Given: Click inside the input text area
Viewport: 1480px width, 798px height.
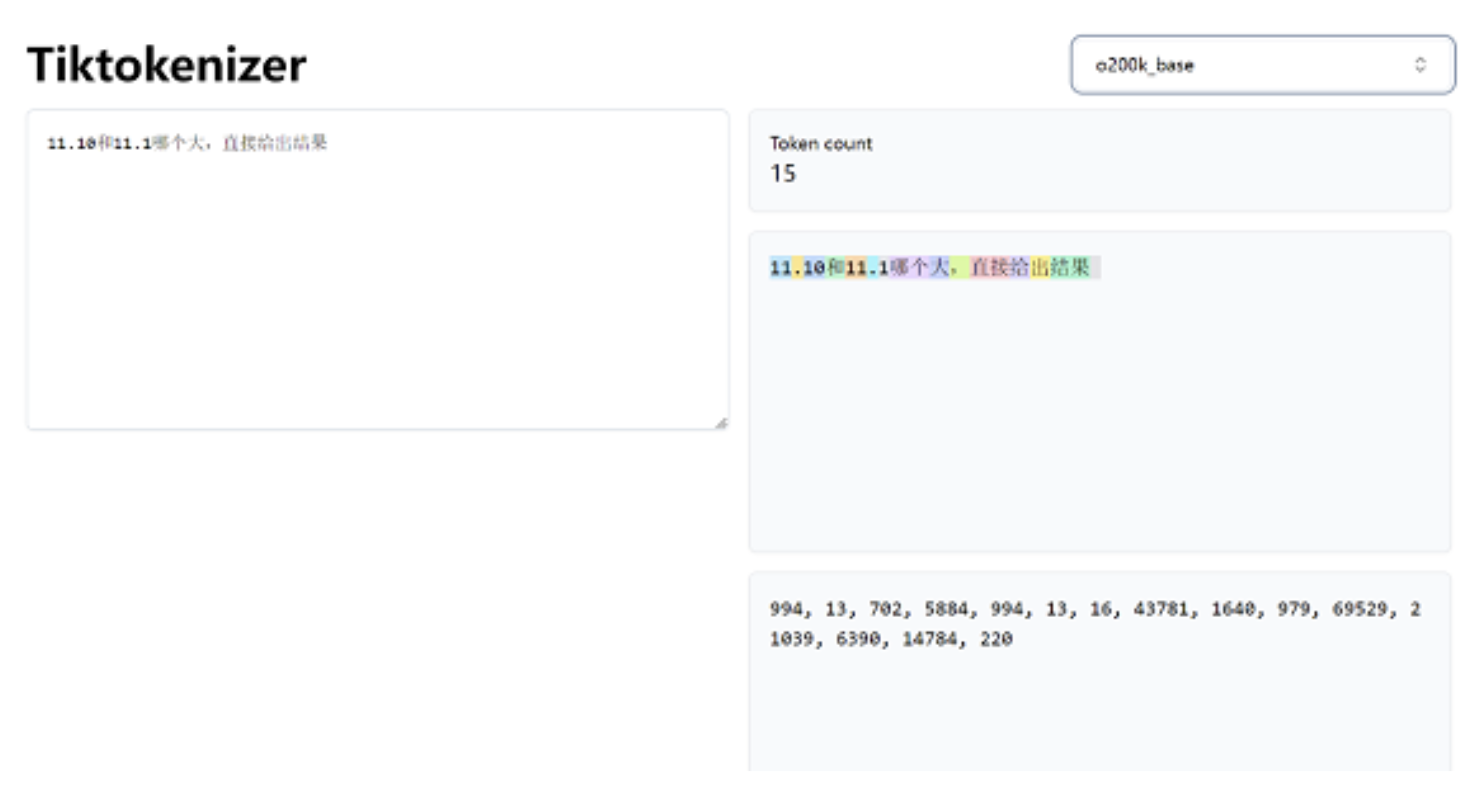Looking at the screenshot, I should pyautogui.click(x=377, y=290).
